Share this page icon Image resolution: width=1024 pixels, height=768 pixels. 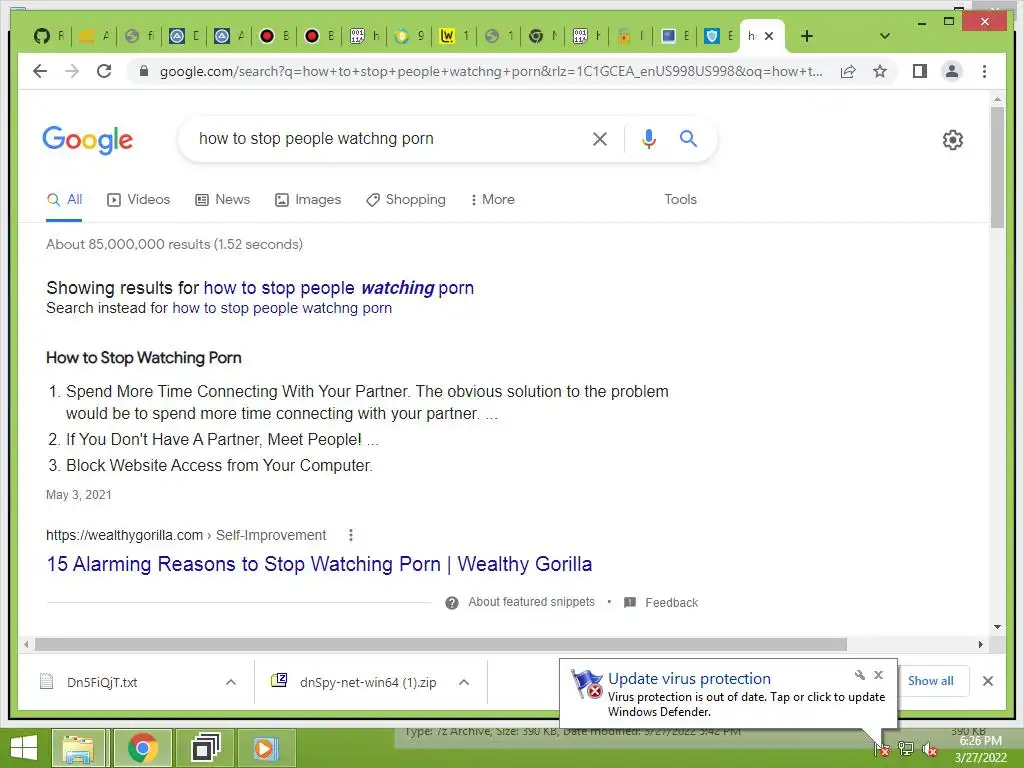click(x=848, y=71)
